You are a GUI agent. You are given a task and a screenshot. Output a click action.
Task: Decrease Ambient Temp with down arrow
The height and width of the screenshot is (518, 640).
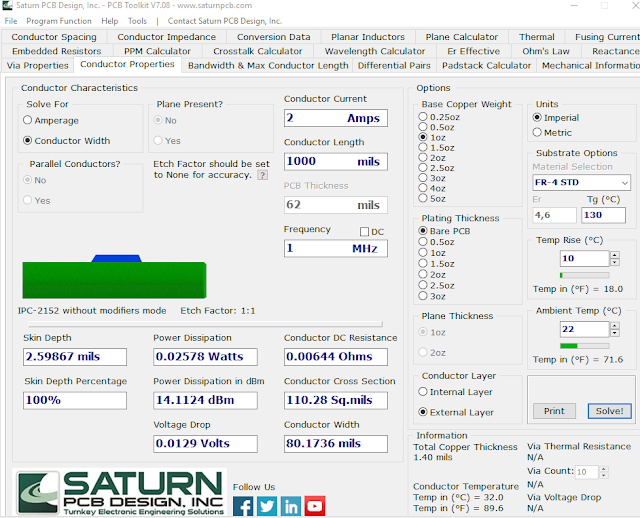click(614, 333)
